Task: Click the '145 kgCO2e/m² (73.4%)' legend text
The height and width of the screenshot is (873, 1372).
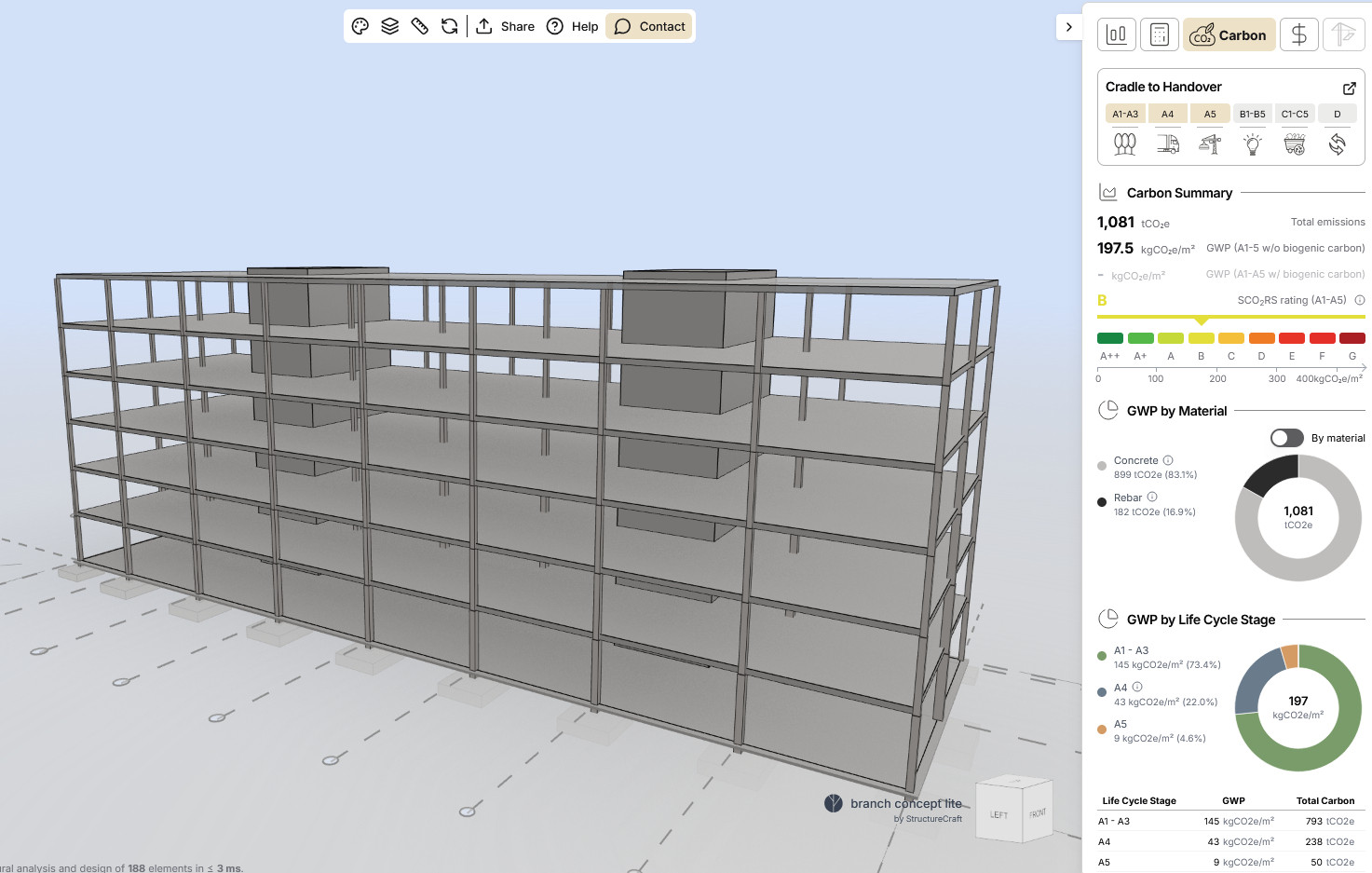Action: coord(1167,665)
